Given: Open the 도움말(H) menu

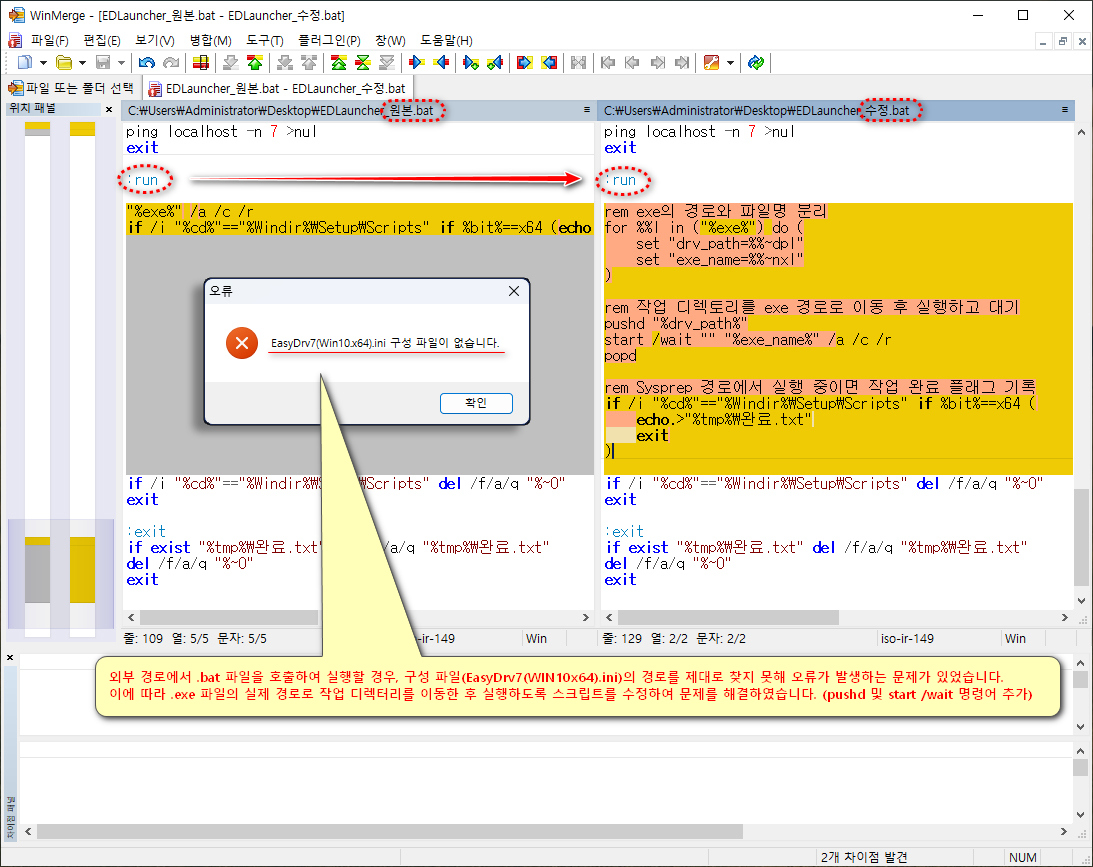Looking at the screenshot, I should 446,40.
